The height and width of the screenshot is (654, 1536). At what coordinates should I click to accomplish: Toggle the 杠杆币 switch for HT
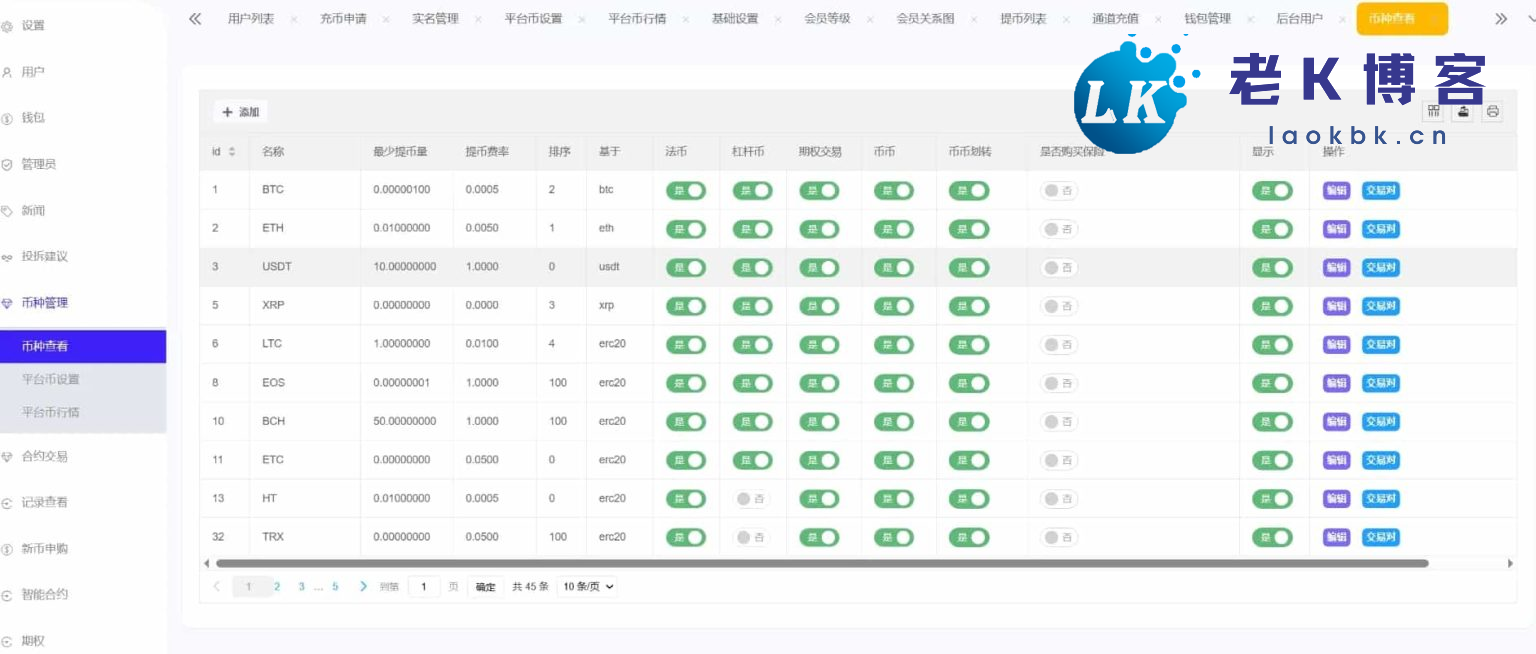pos(751,498)
